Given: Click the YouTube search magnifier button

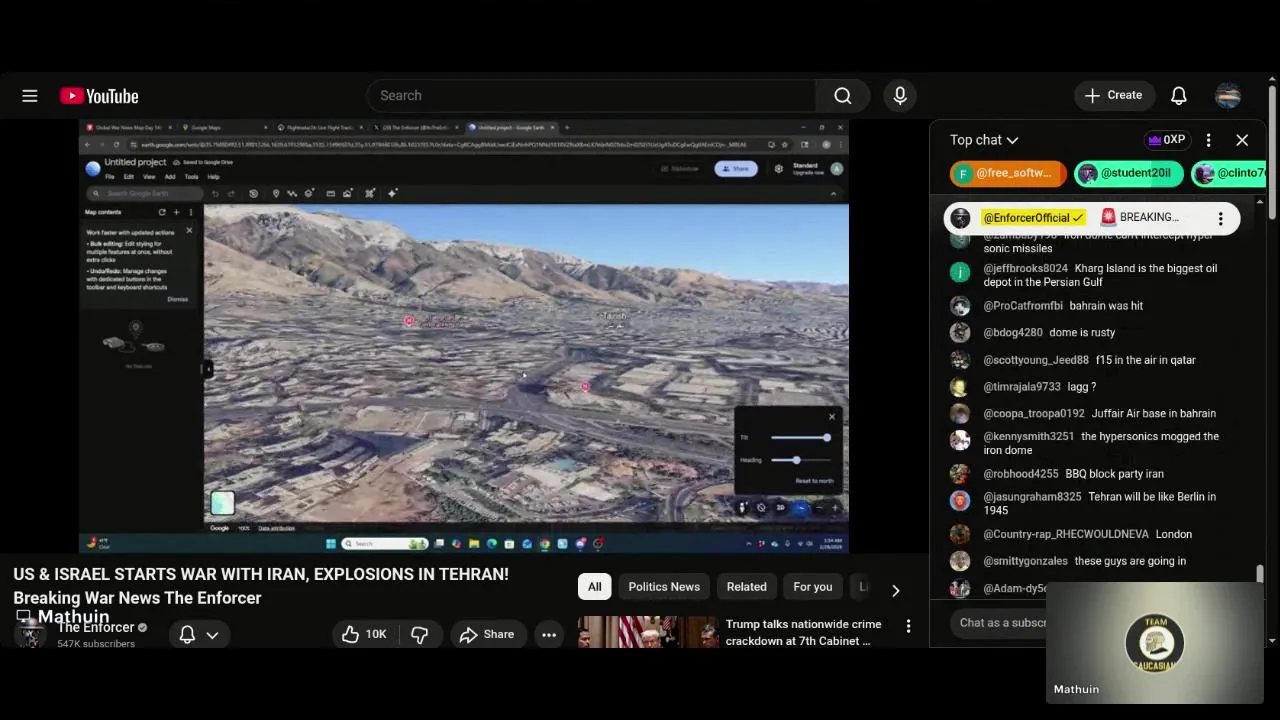Looking at the screenshot, I should point(843,95).
